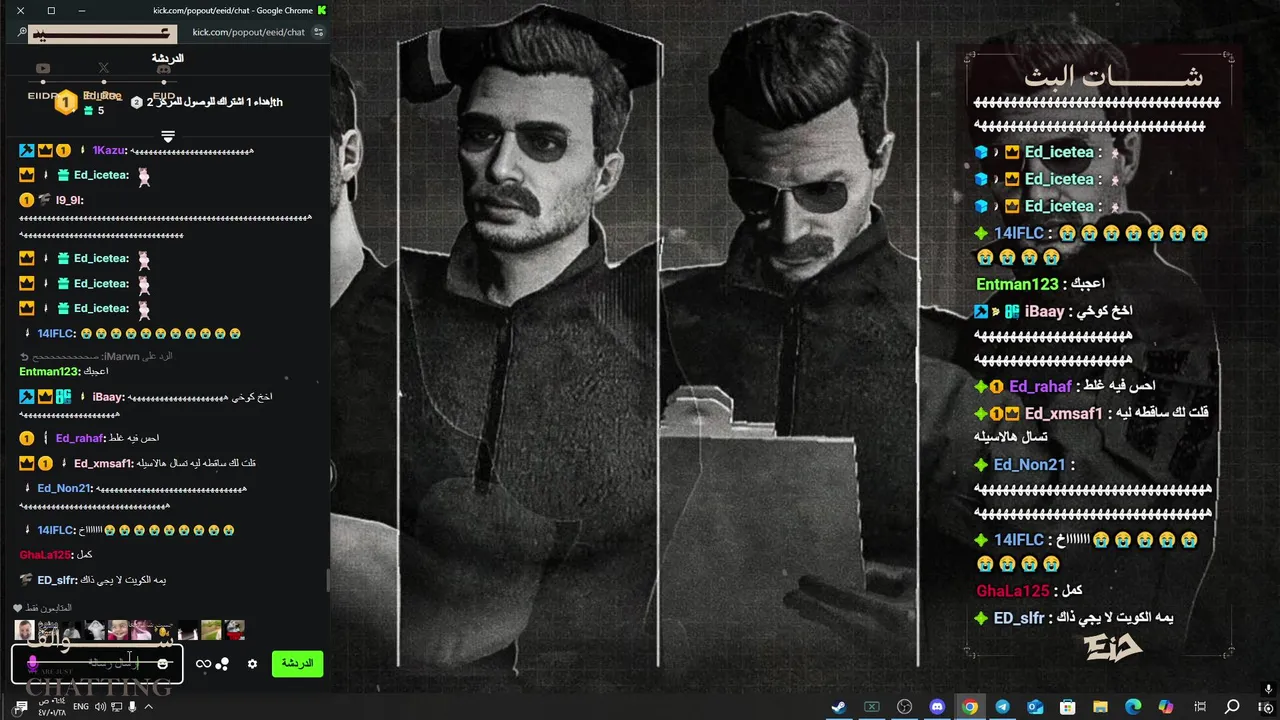The width and height of the screenshot is (1280, 720).
Task: Click the gold rank 1 hexagon badge
Action: [x=66, y=102]
